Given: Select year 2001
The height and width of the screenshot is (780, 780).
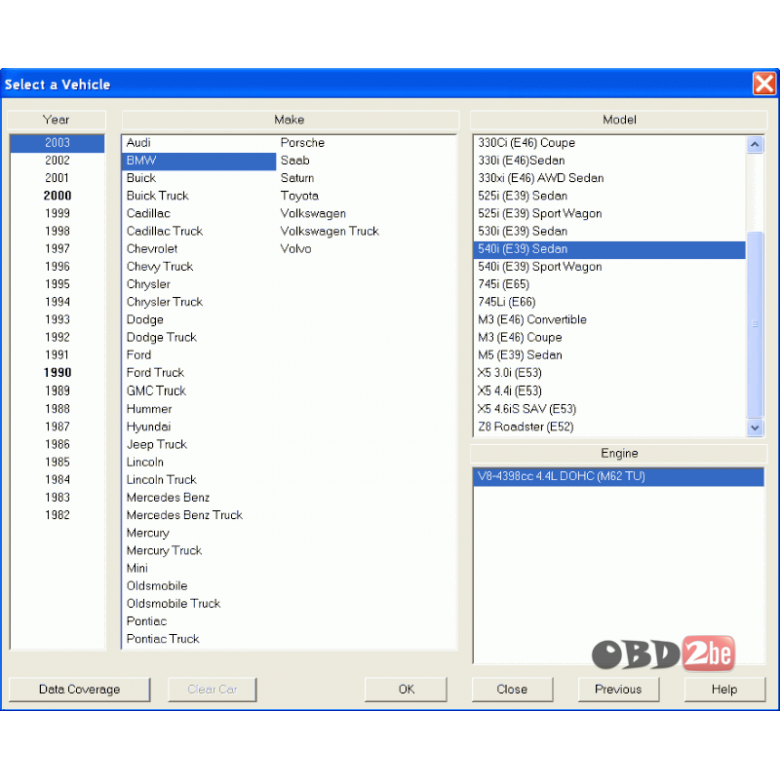Looking at the screenshot, I should point(57,178).
